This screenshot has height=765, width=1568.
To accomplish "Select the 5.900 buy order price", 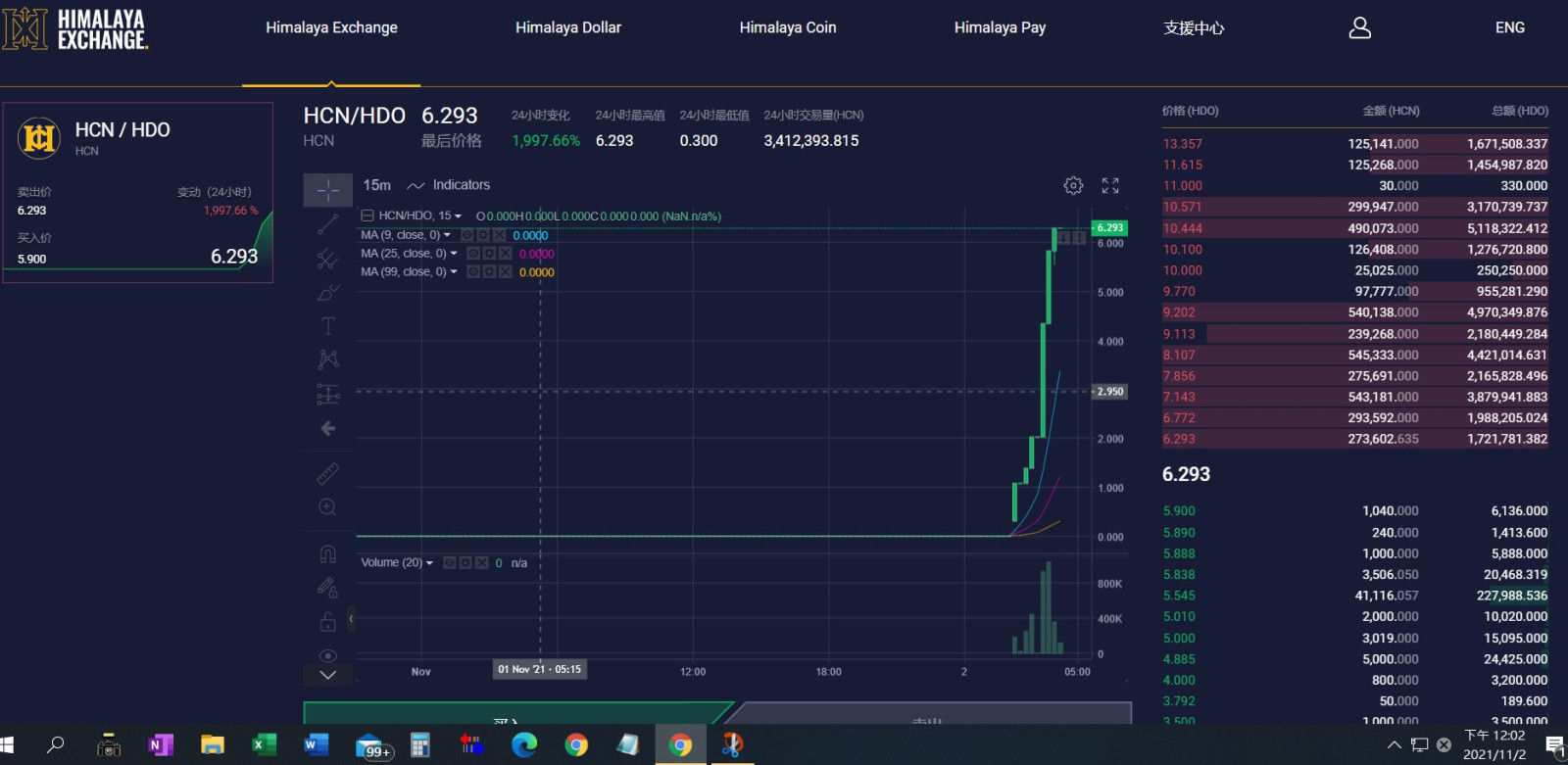I will coord(1179,511).
